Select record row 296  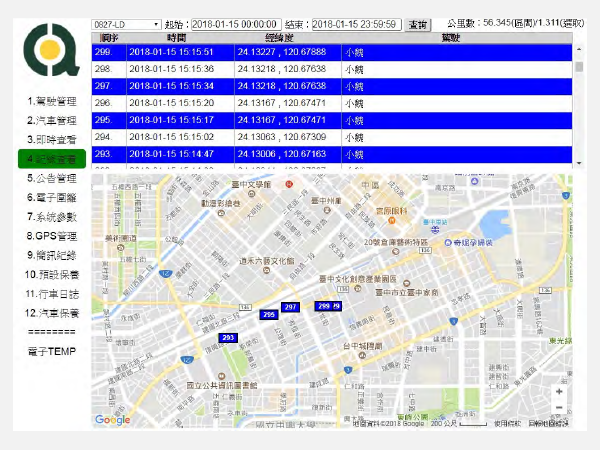tap(332, 103)
